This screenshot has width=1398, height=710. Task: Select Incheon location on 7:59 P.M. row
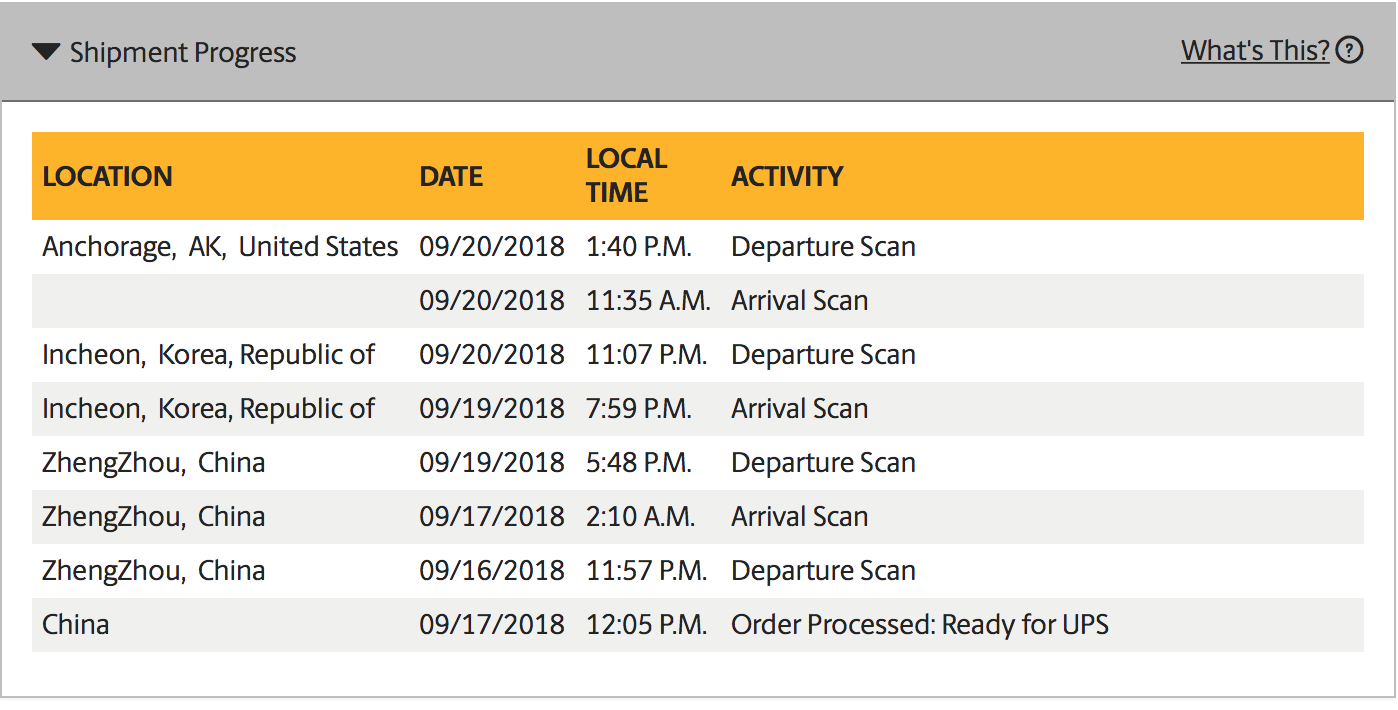pyautogui.click(x=208, y=409)
